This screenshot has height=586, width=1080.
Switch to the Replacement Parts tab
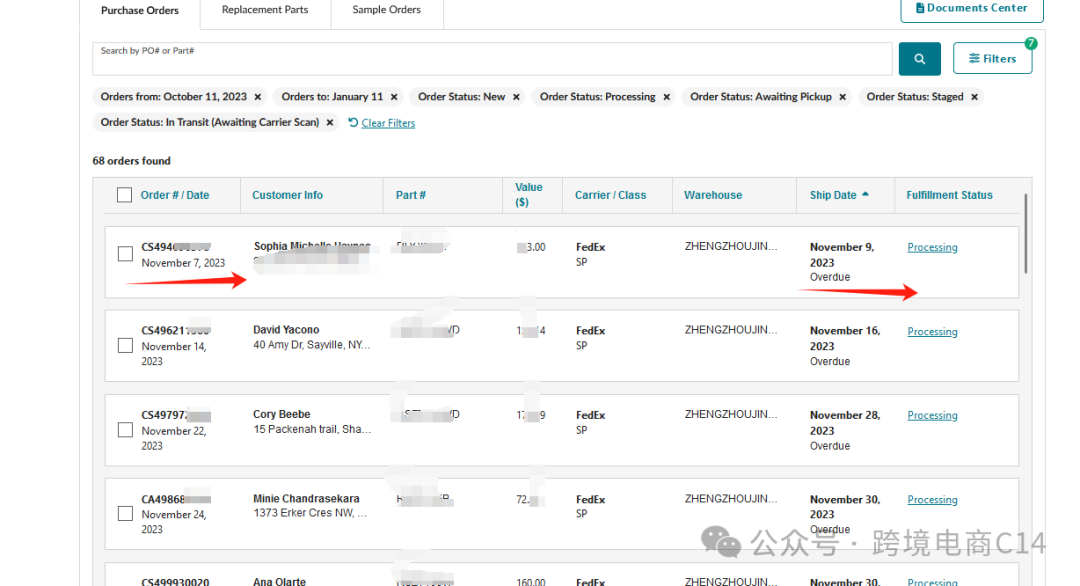[x=265, y=10]
